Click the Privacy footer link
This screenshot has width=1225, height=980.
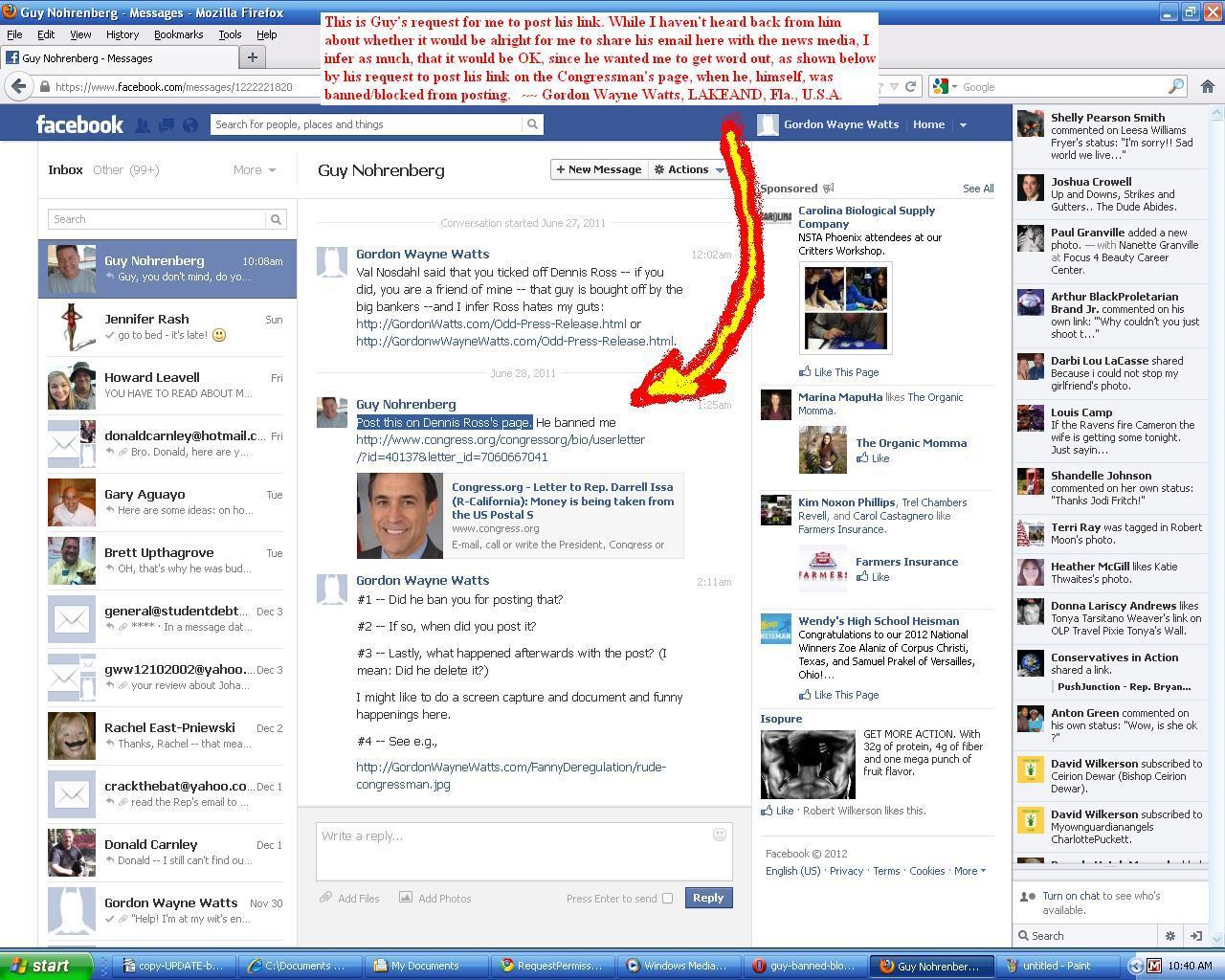click(x=846, y=871)
